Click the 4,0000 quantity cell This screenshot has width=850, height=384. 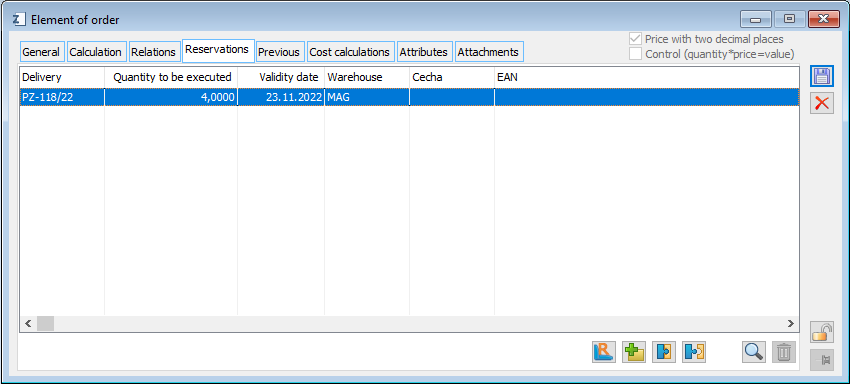[171, 97]
